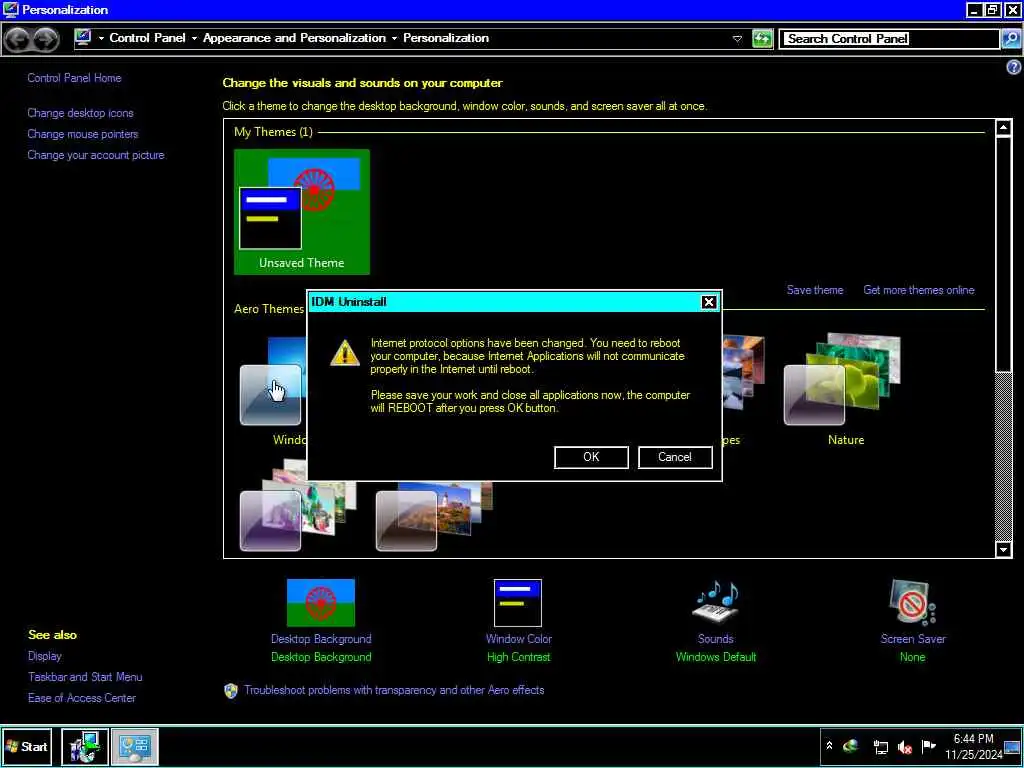The height and width of the screenshot is (768, 1024).
Task: Click the muted volume tray icon
Action: (x=904, y=747)
